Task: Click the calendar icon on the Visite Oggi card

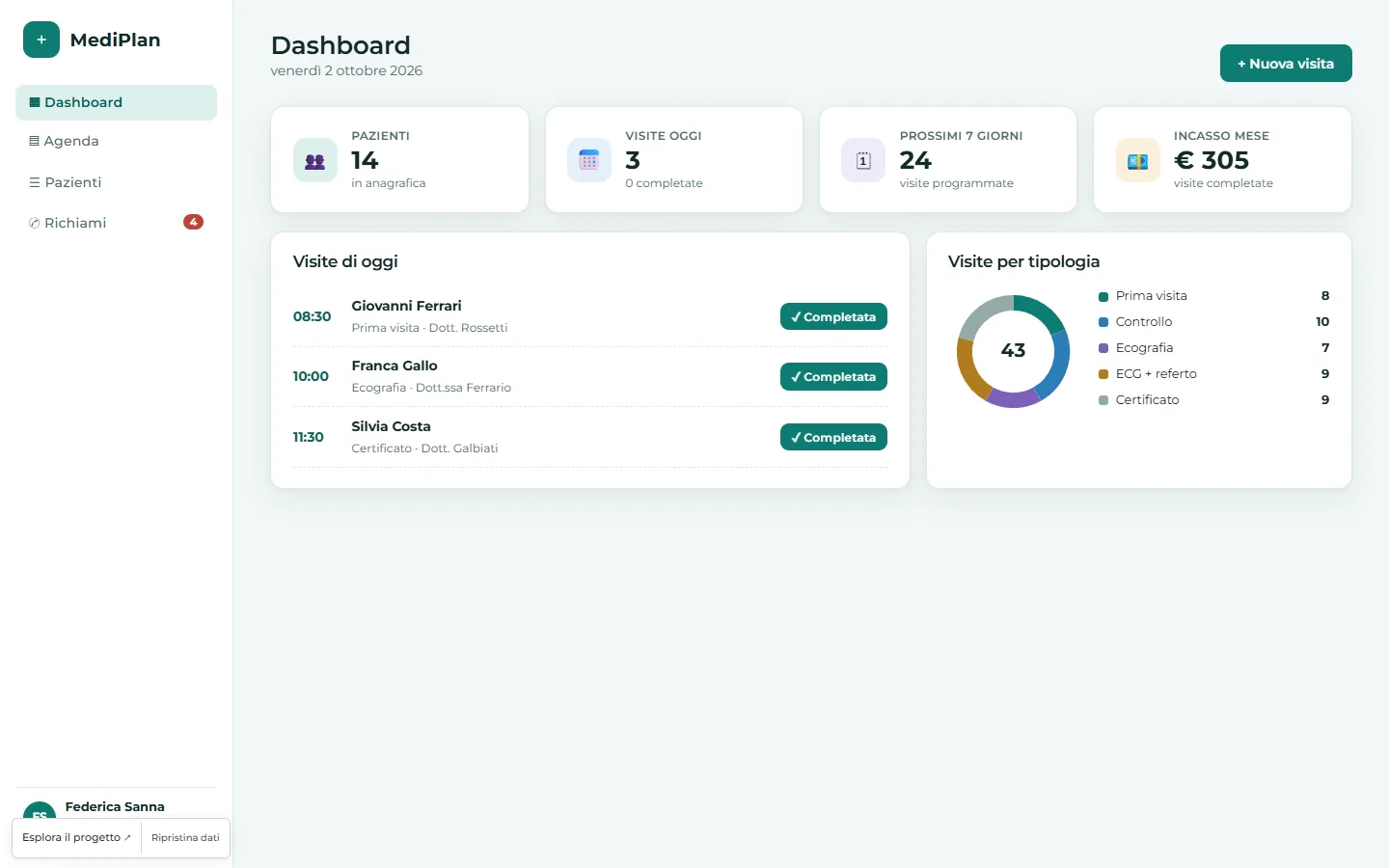Action: pyautogui.click(x=589, y=161)
